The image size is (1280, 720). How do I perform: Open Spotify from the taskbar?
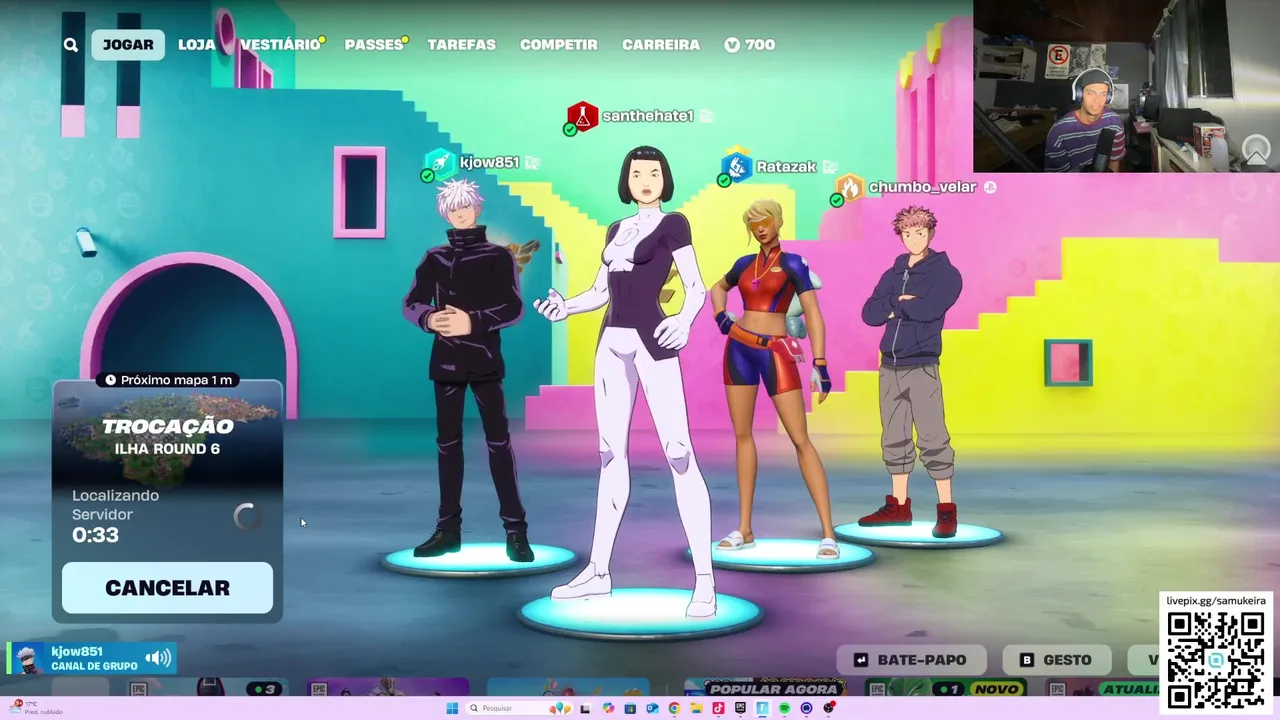click(x=784, y=708)
